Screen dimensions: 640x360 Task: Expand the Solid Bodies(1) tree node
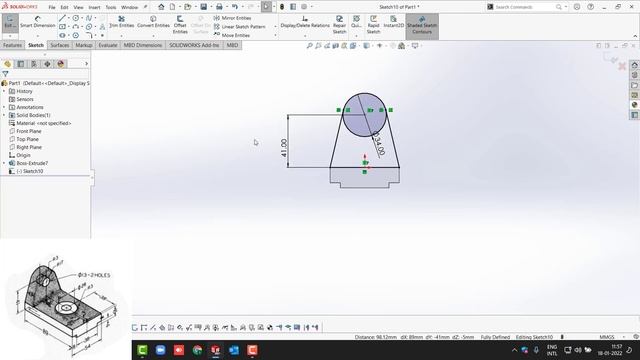coord(4,115)
